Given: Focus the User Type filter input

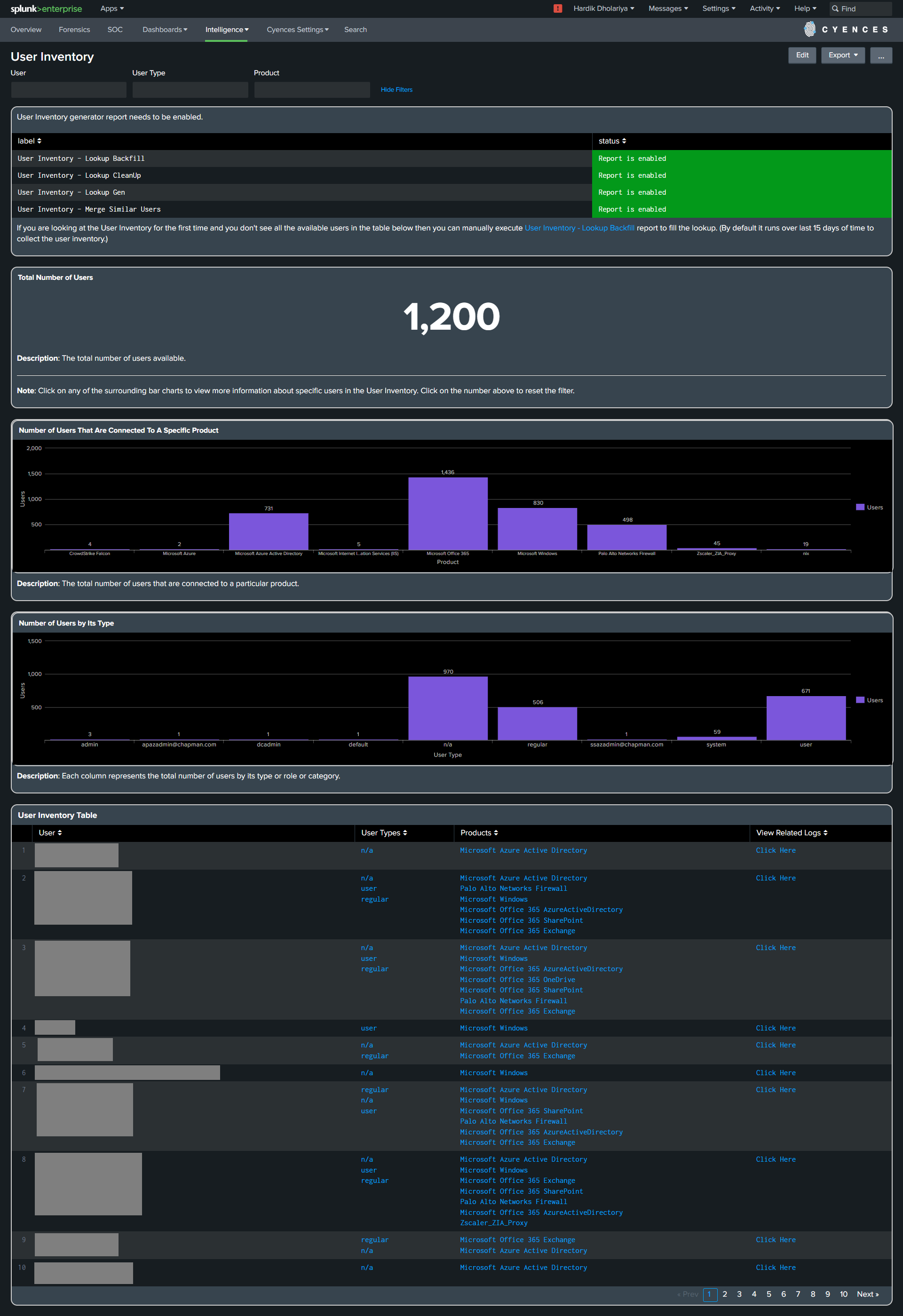Looking at the screenshot, I should [190, 89].
